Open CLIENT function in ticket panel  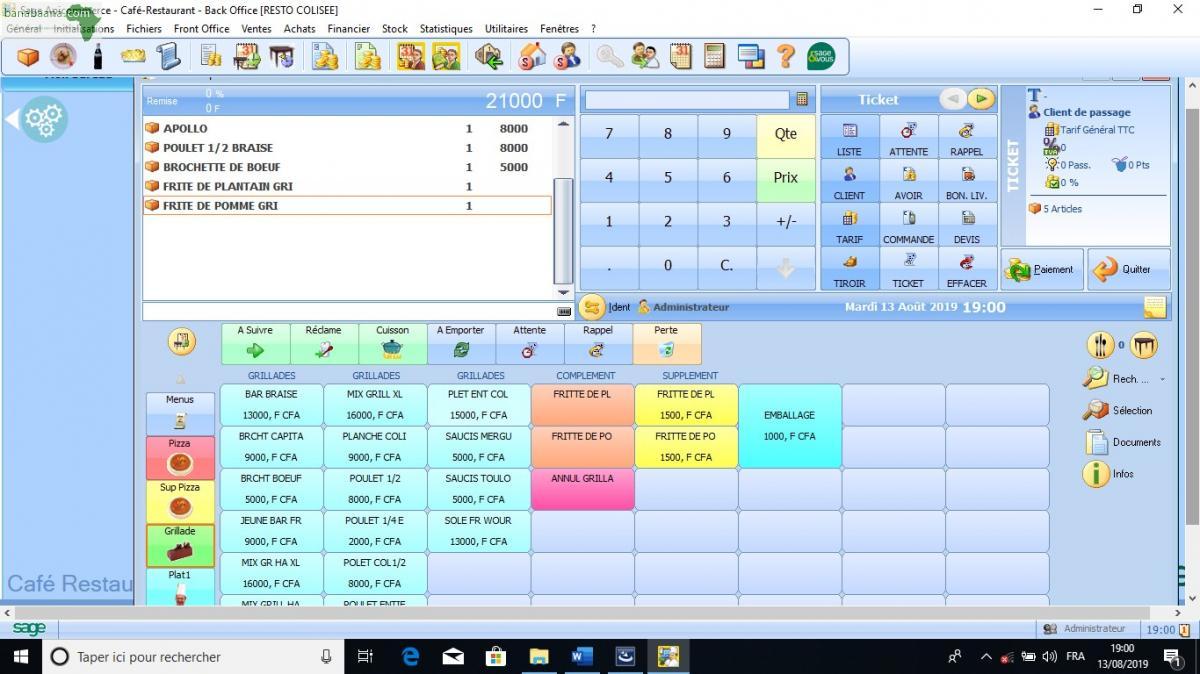849,181
